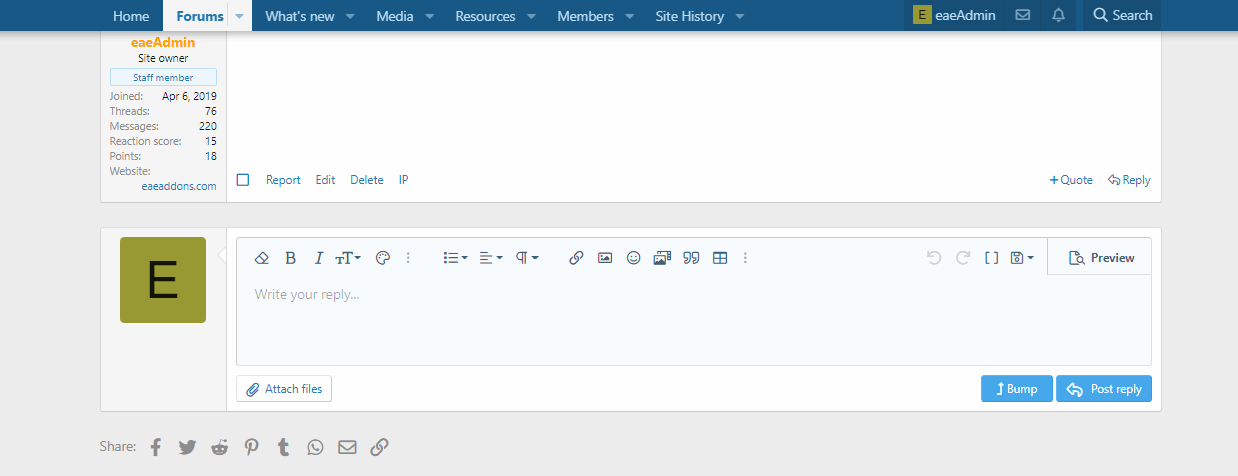The image size is (1238, 476).
Task: Click the eraser remove formatting icon
Action: 262,258
